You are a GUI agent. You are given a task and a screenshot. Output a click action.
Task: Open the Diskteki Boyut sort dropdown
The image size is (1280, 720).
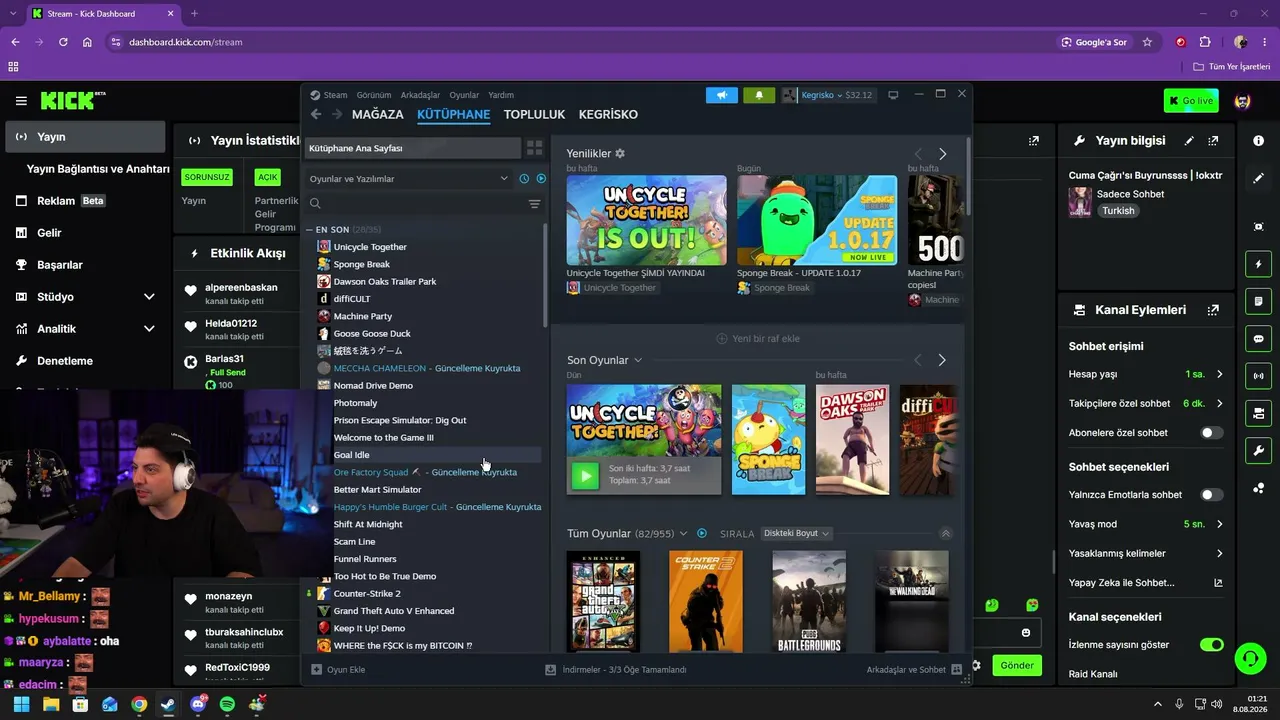(x=796, y=534)
